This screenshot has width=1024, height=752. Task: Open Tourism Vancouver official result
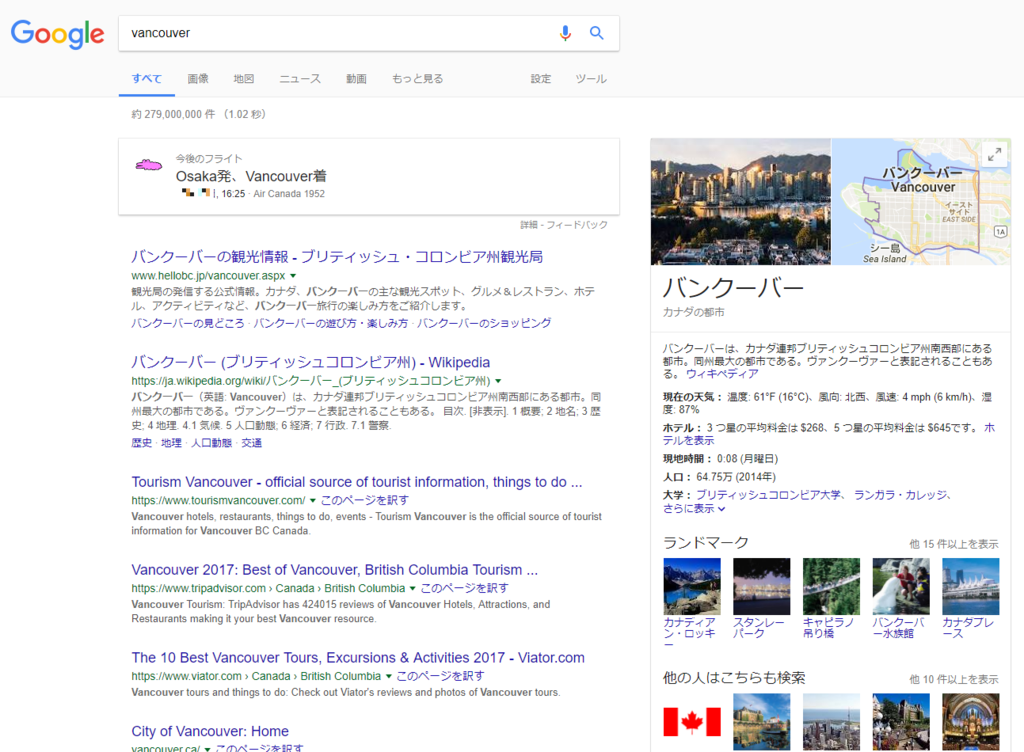point(357,482)
